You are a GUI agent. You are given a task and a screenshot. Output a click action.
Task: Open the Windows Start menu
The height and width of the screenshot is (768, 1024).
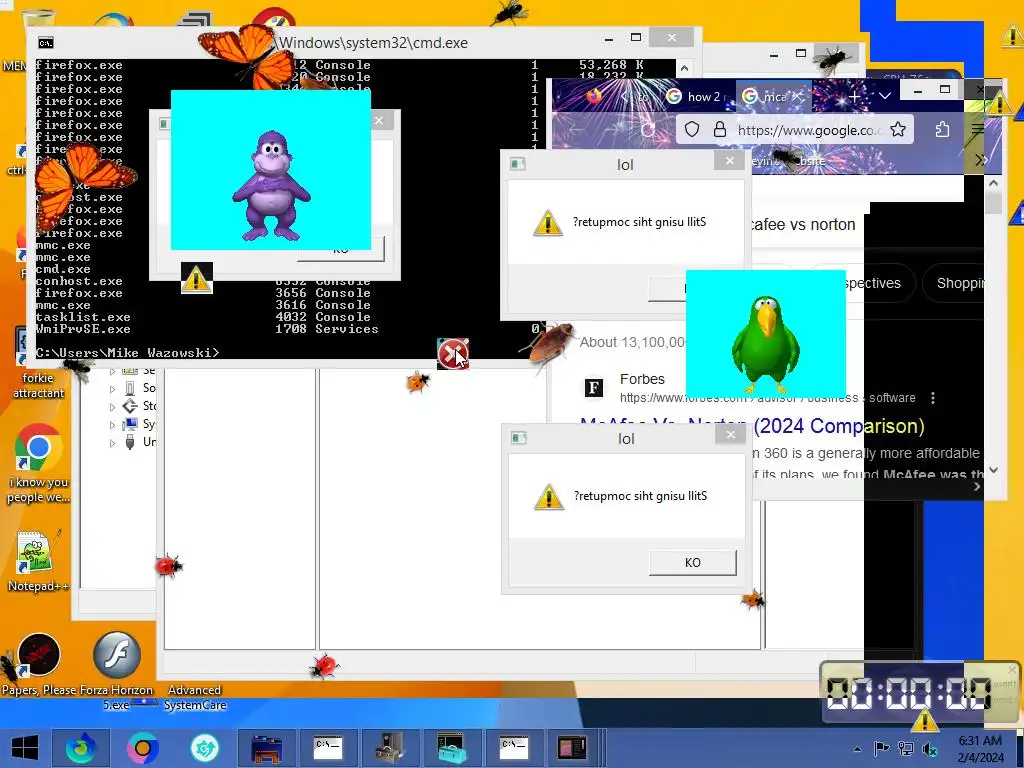[x=25, y=748]
